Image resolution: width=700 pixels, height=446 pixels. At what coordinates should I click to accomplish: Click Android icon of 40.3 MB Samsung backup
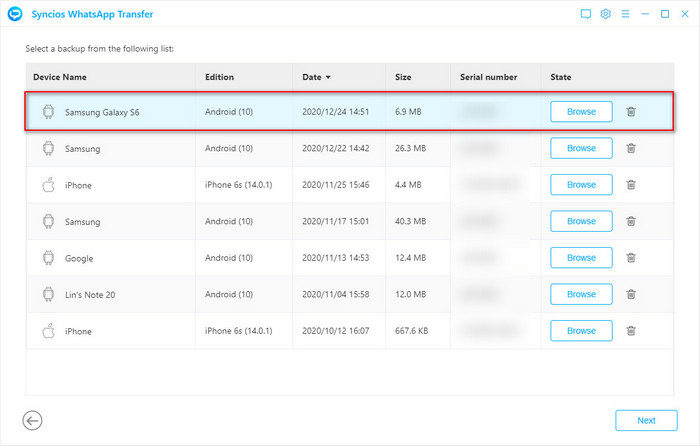[48, 221]
